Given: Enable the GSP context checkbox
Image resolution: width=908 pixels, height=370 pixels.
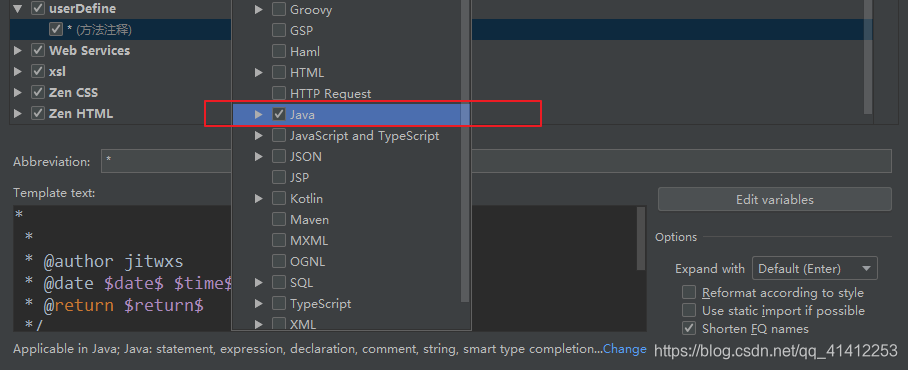Looking at the screenshot, I should tap(279, 30).
